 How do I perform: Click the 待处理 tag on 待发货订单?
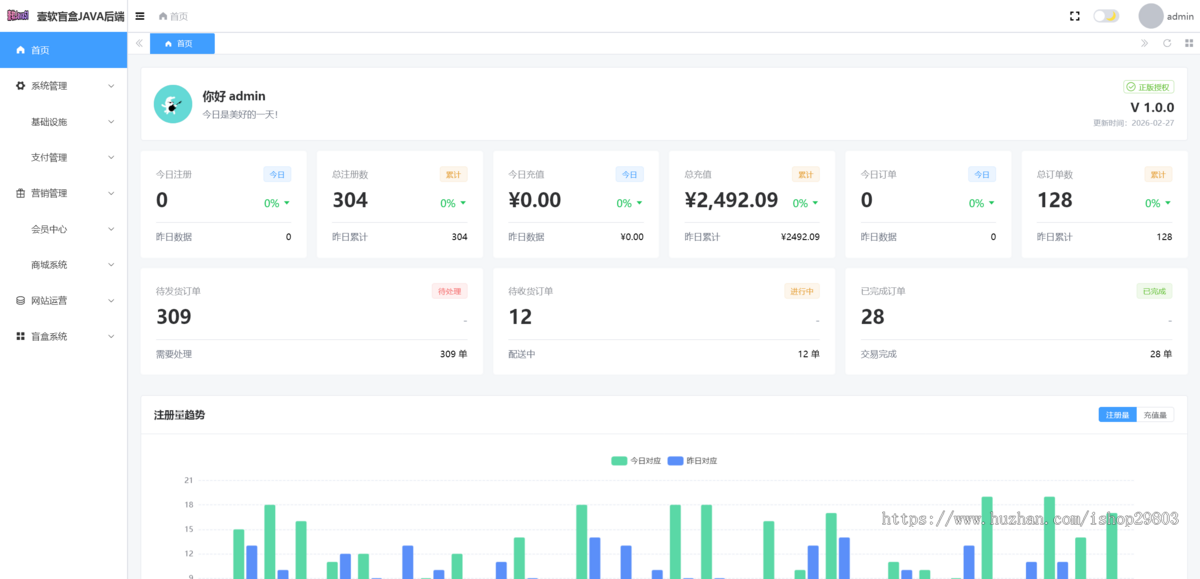pos(449,291)
